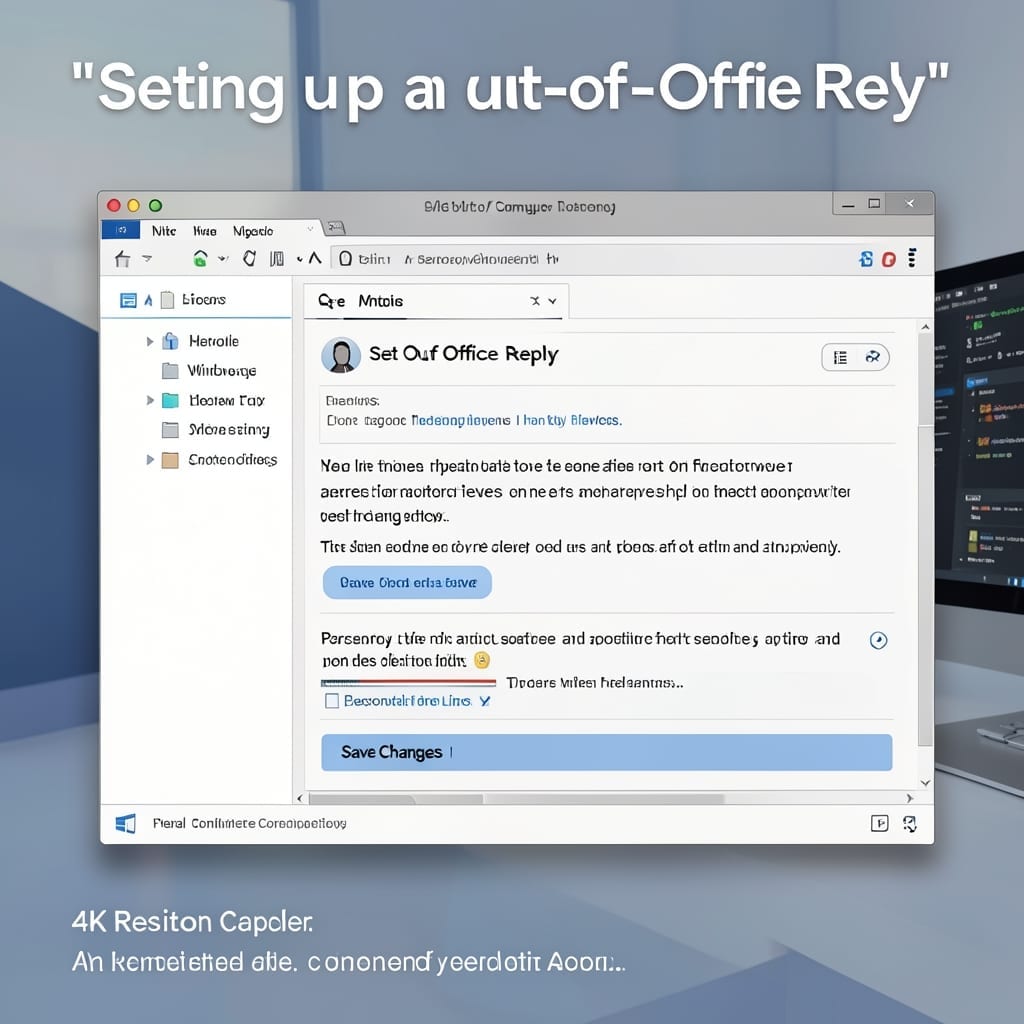Follow the blue Iledeonplievens link
The width and height of the screenshot is (1024, 1024).
(x=461, y=421)
